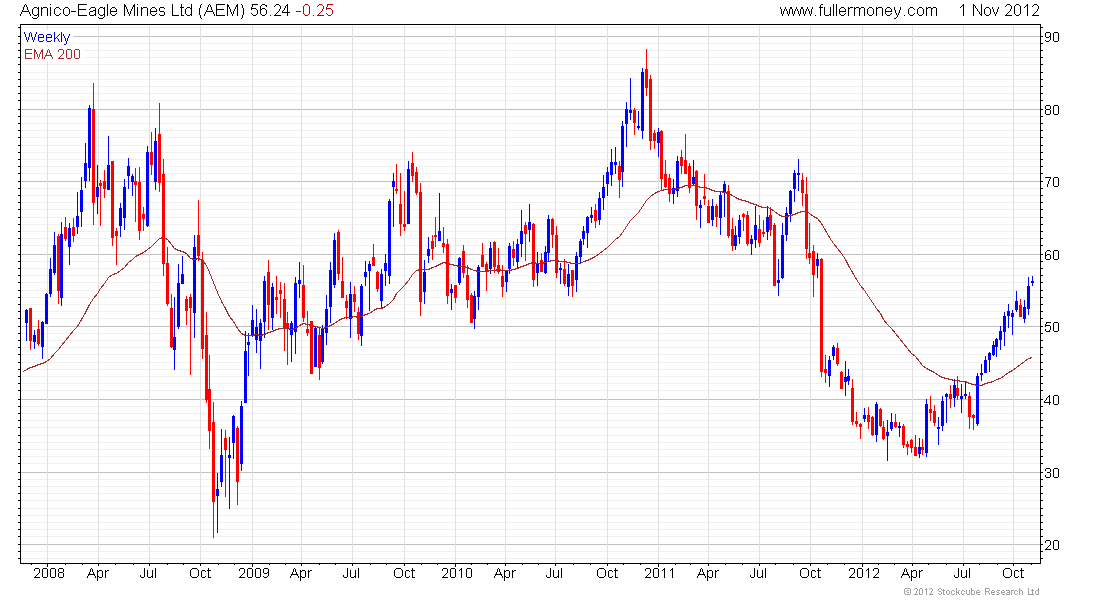Click the Weekly timeframe label
This screenshot has width=1100, height=600.
[x=46, y=37]
